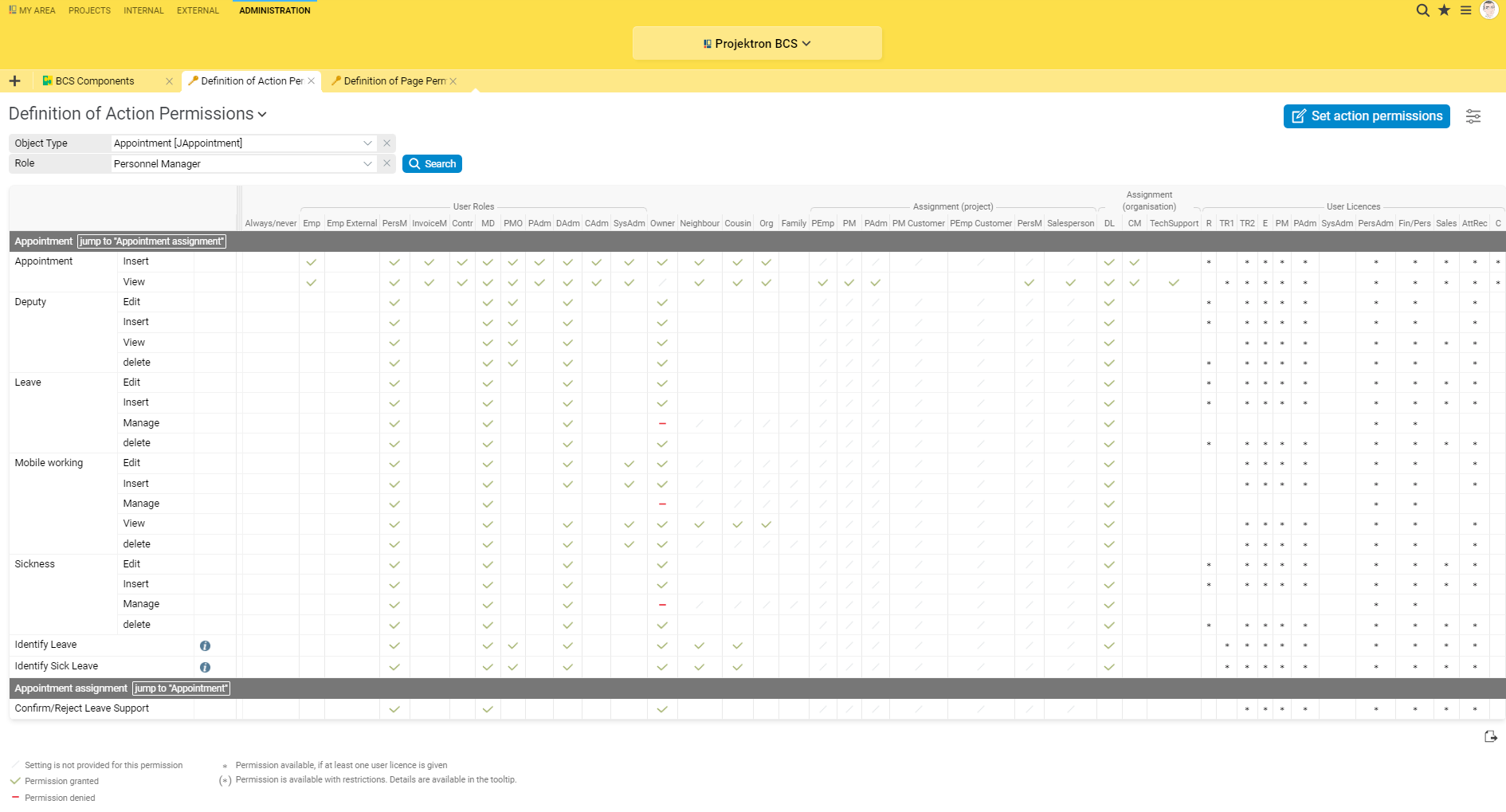Toggle Confirm/Reject Leave Support for Owner
Image resolution: width=1506 pixels, height=812 pixels.
tap(662, 709)
